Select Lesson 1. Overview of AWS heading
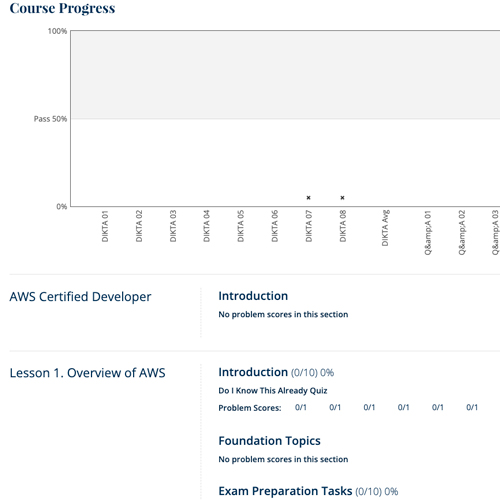Image resolution: width=500 pixels, height=500 pixels. 87,373
